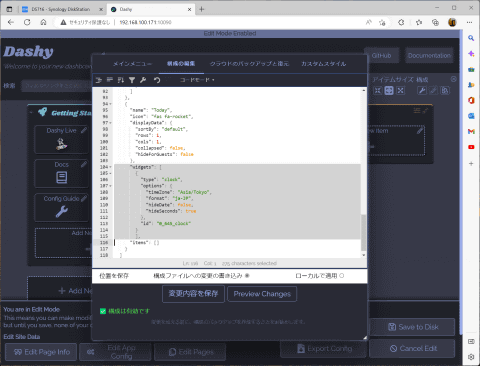
Task: Collapse JSON block at line 94
Action: click(111, 104)
